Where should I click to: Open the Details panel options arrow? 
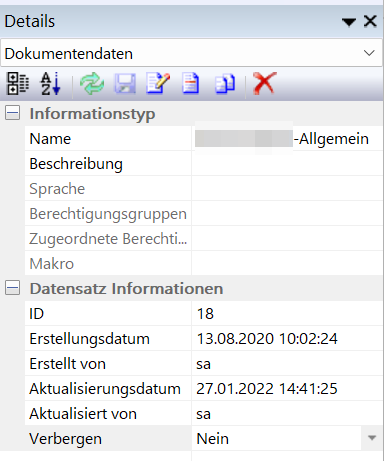[x=349, y=22]
